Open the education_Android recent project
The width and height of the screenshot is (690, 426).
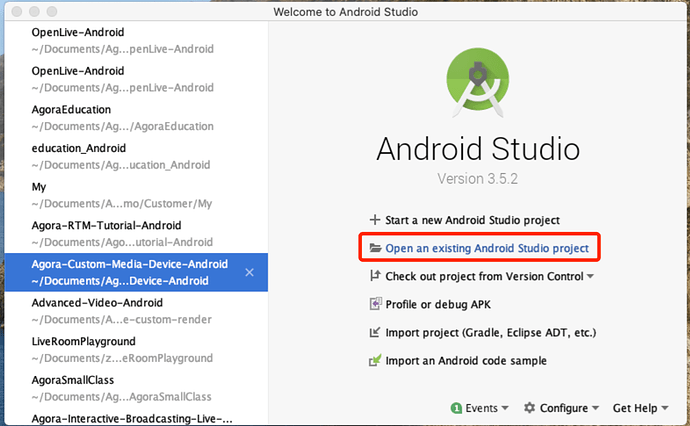[136, 157]
